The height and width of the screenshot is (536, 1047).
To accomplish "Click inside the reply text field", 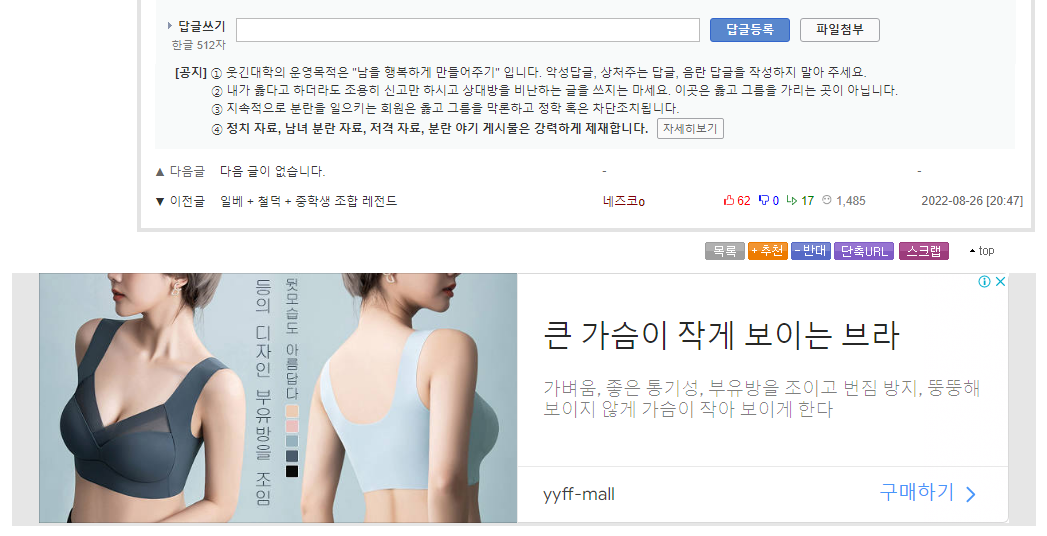I will tap(467, 30).
